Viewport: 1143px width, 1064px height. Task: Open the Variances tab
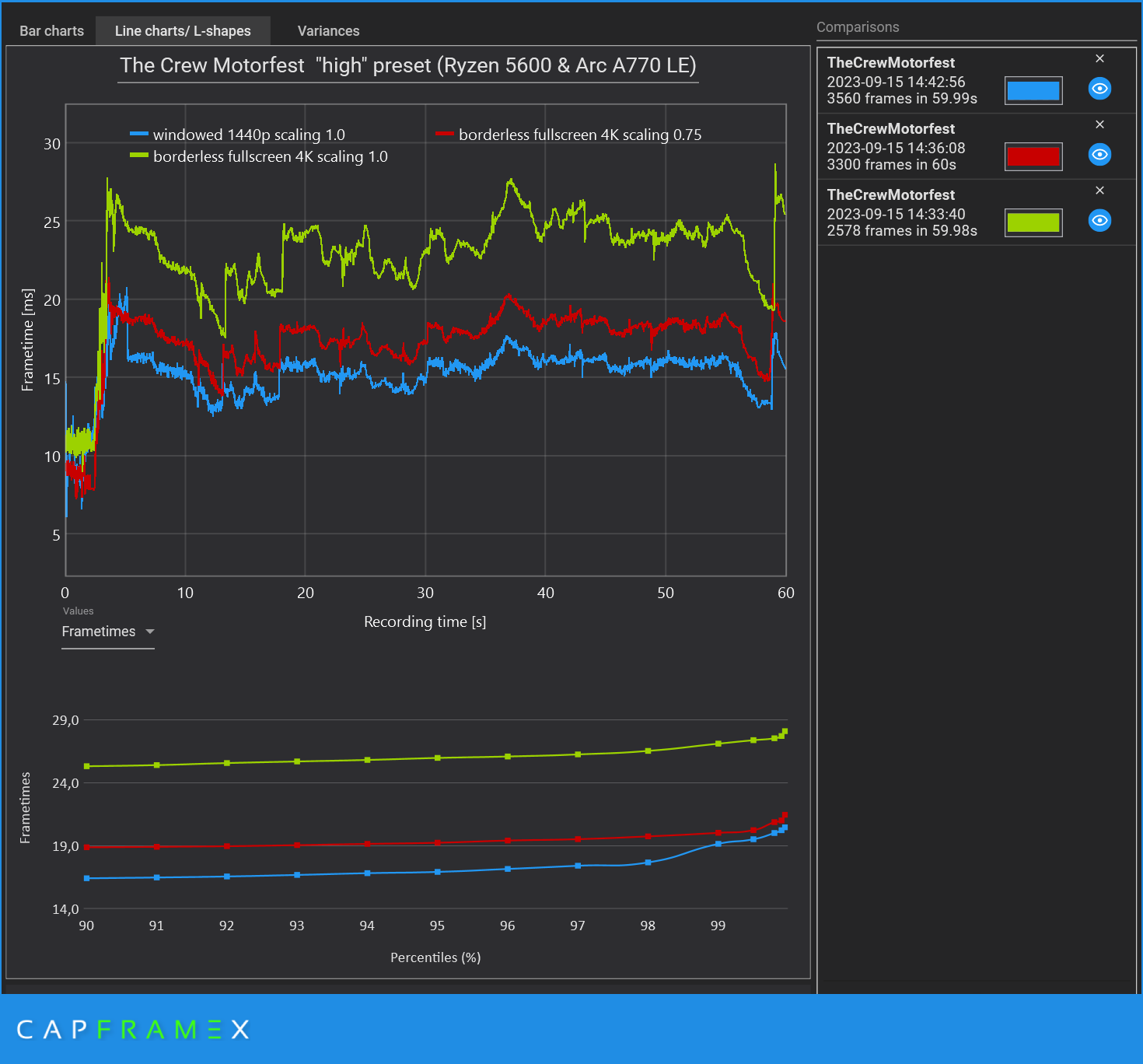click(x=328, y=31)
